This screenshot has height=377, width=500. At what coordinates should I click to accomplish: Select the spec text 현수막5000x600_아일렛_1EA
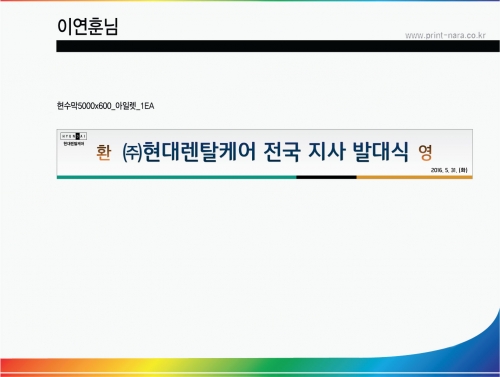(105, 106)
